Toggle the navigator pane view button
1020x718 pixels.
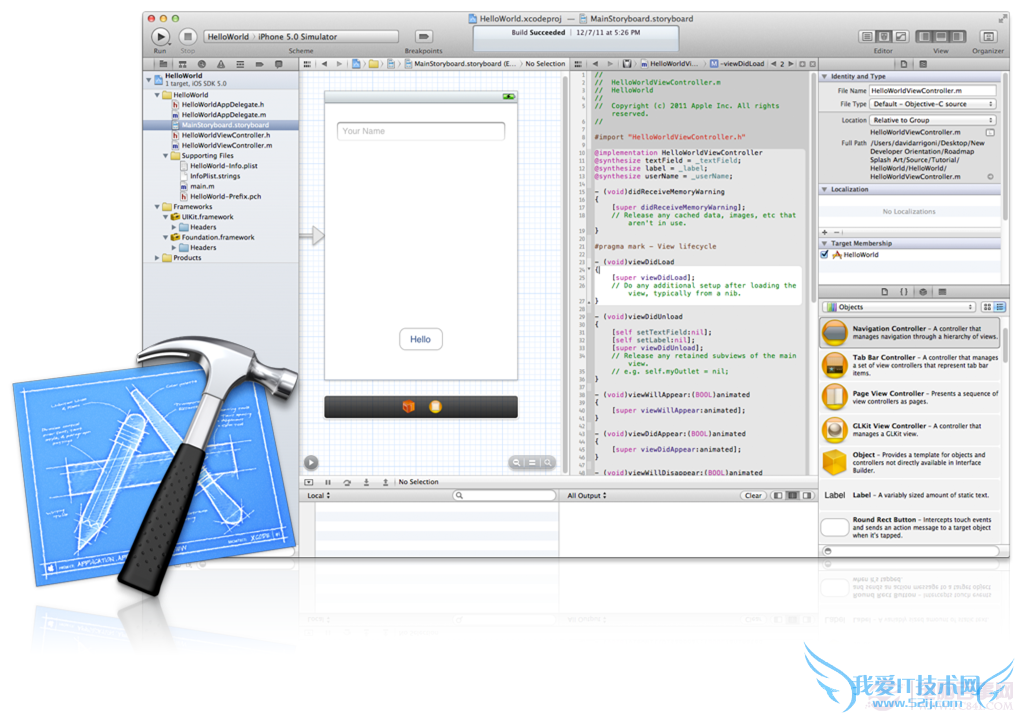click(924, 36)
